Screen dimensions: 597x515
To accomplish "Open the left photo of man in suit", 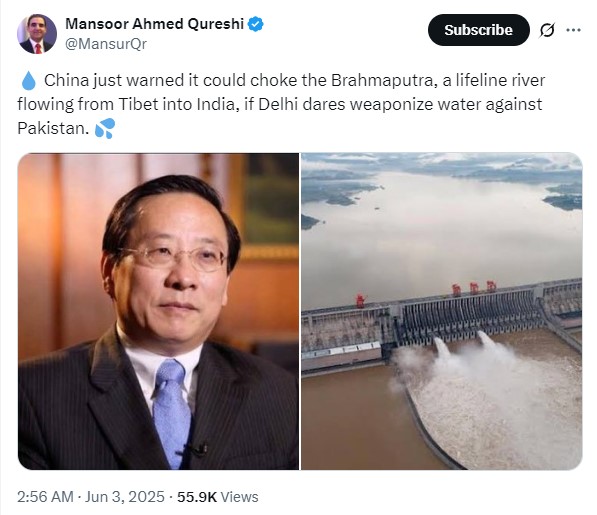I will point(158,311).
